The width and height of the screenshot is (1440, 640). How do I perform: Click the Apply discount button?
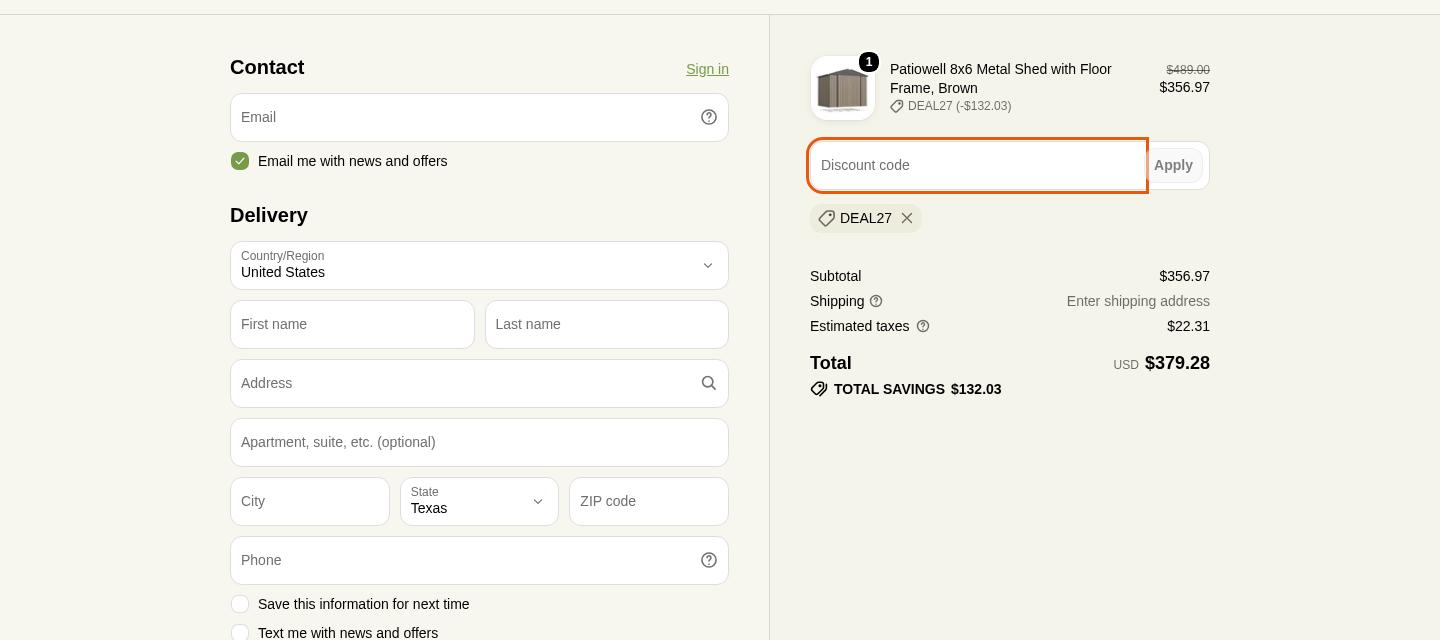pos(1173,165)
